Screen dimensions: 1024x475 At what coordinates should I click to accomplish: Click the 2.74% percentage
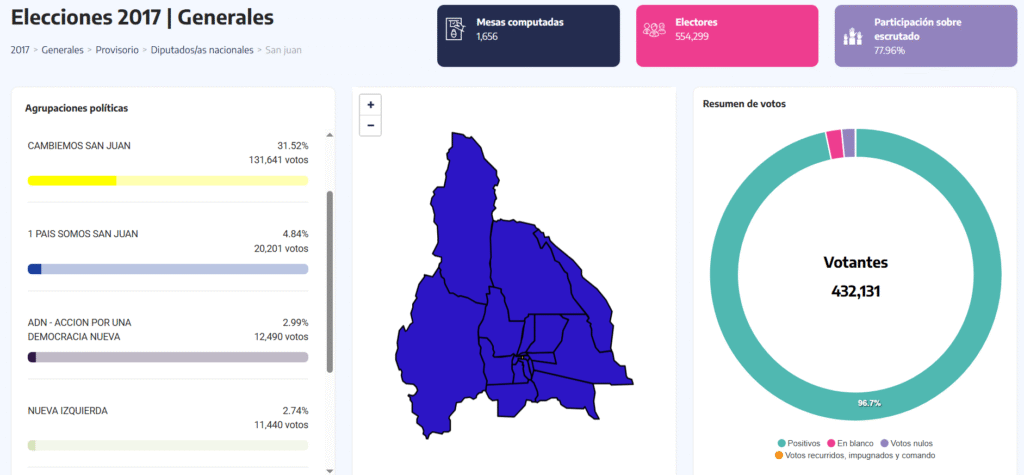point(296,411)
